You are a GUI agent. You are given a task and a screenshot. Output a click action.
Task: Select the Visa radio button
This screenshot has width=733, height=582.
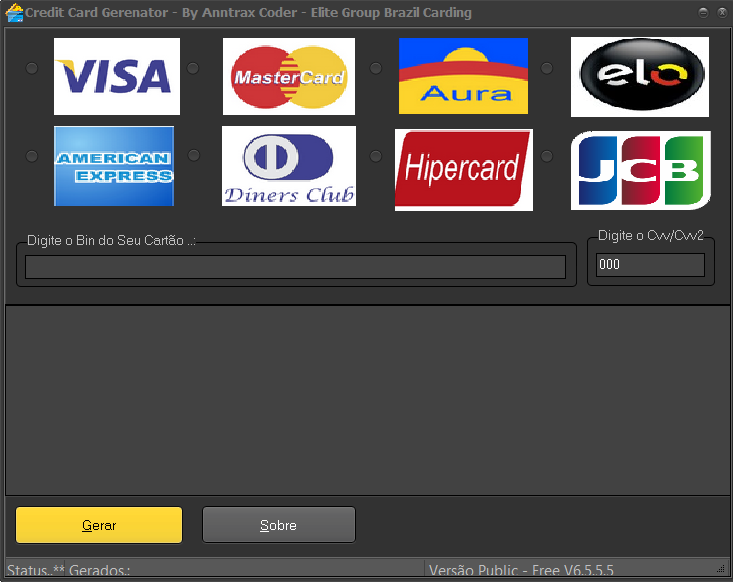(32, 68)
